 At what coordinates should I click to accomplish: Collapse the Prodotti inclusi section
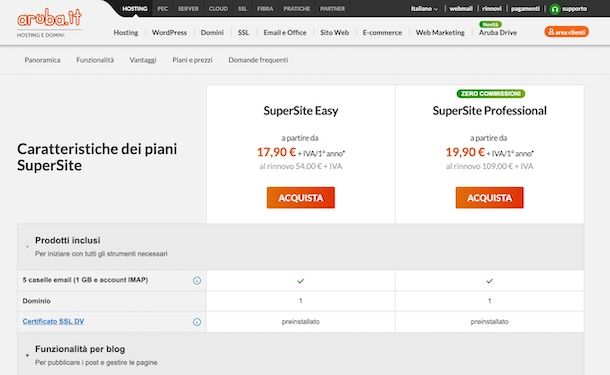(x=27, y=247)
